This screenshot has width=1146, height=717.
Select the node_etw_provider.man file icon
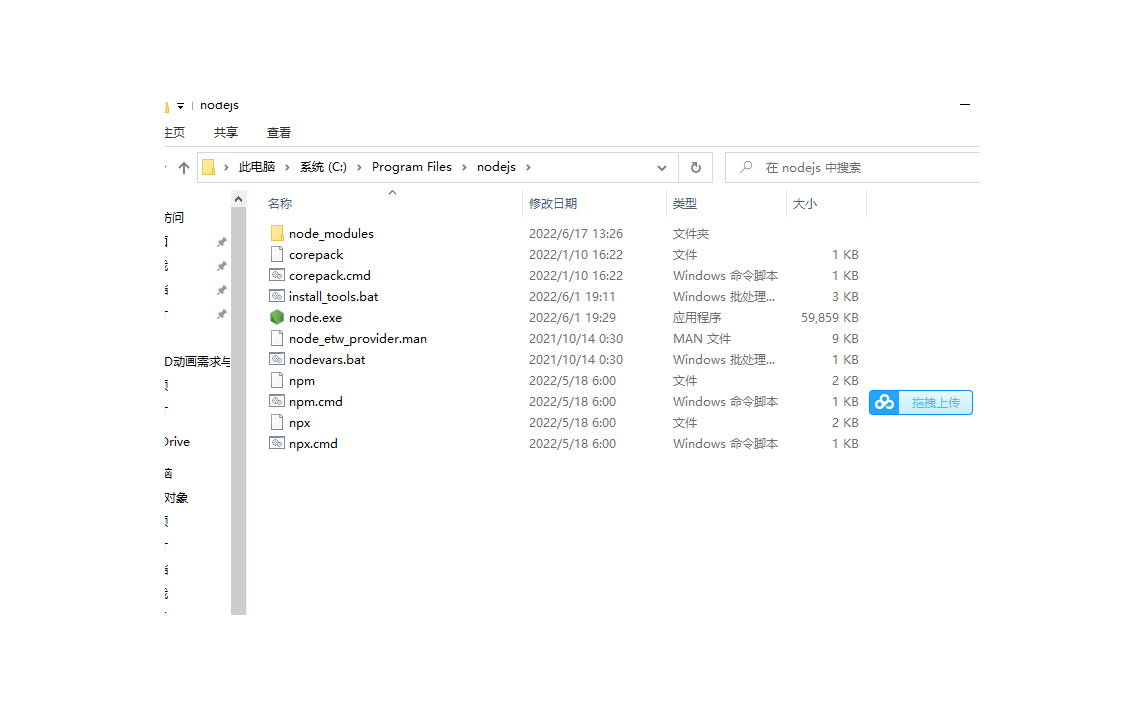pyautogui.click(x=277, y=338)
